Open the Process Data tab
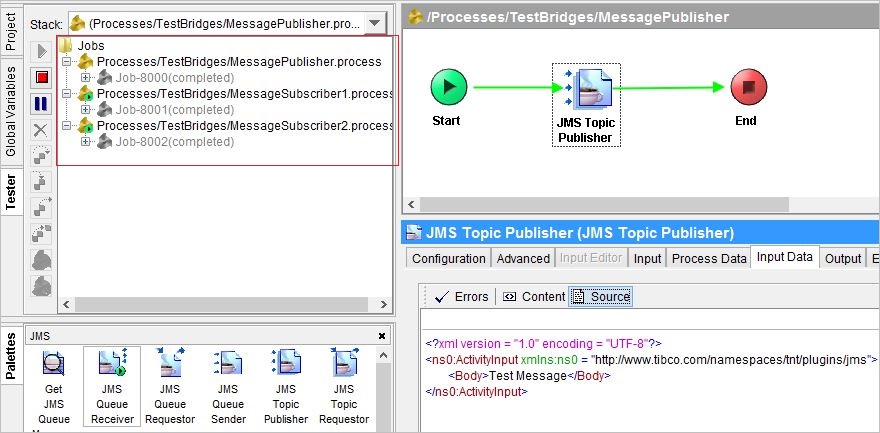 pyautogui.click(x=709, y=259)
